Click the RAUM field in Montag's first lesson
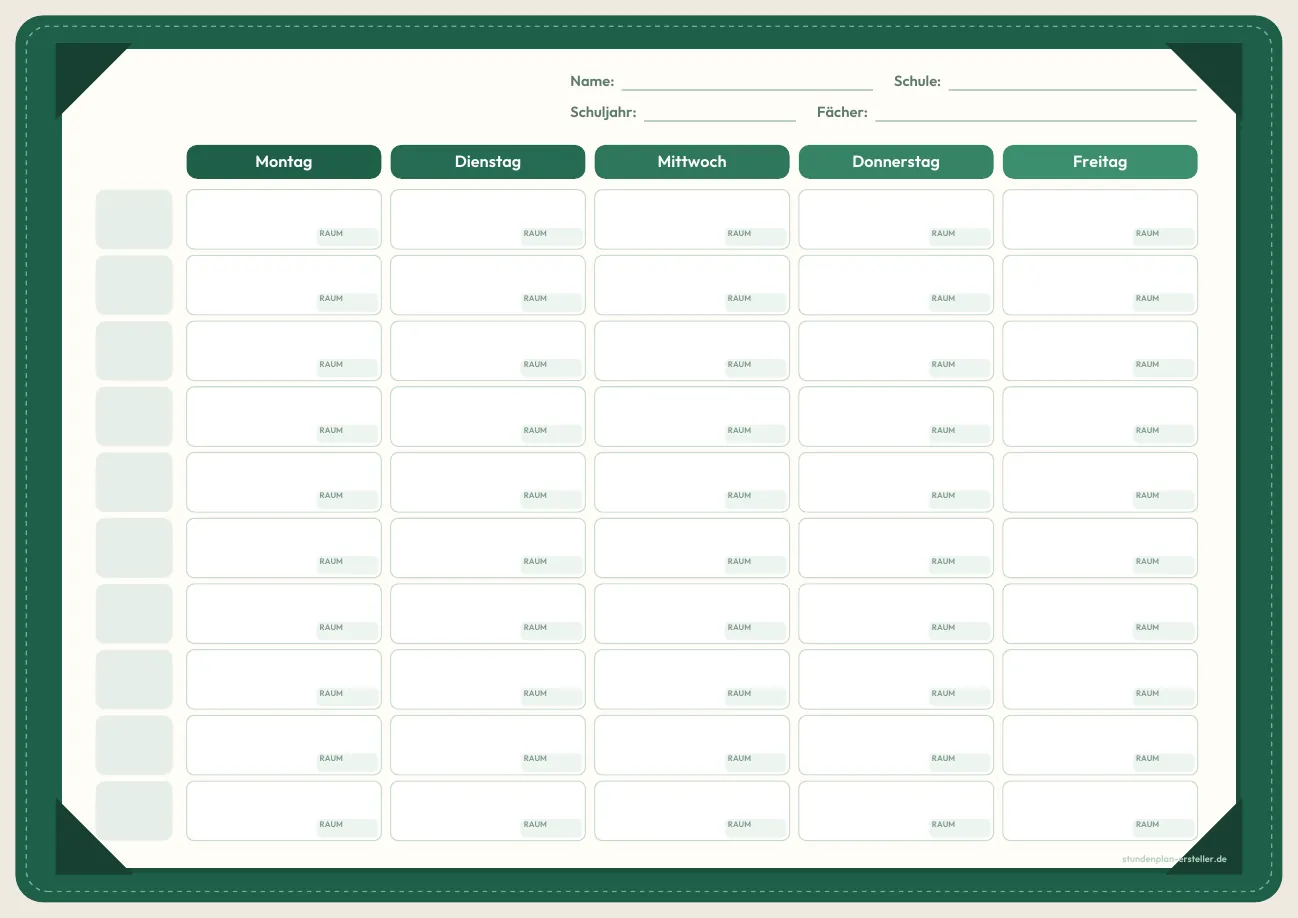The image size is (1298, 918). pos(348,236)
